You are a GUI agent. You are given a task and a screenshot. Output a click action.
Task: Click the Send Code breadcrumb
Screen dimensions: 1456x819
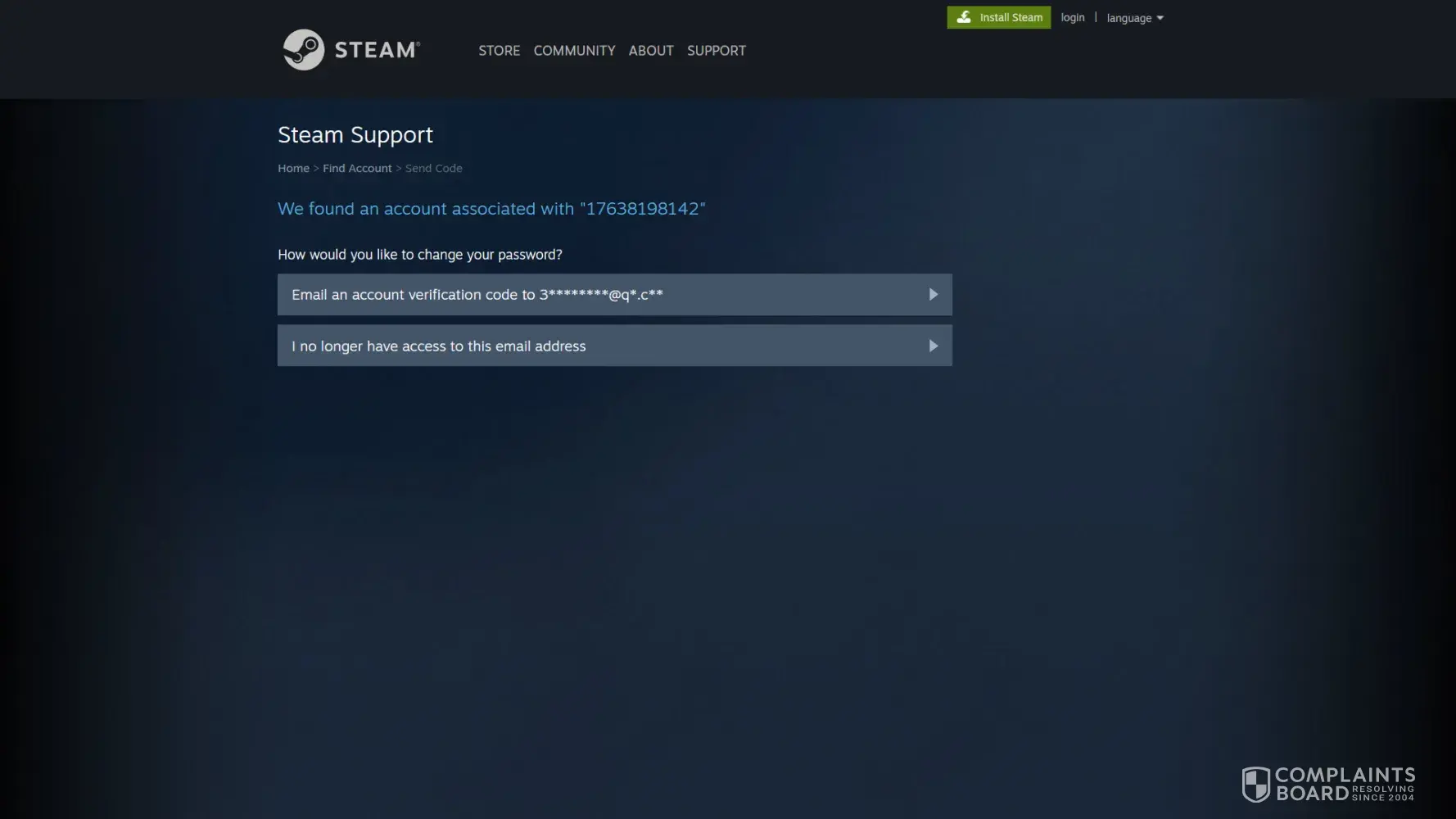click(433, 168)
